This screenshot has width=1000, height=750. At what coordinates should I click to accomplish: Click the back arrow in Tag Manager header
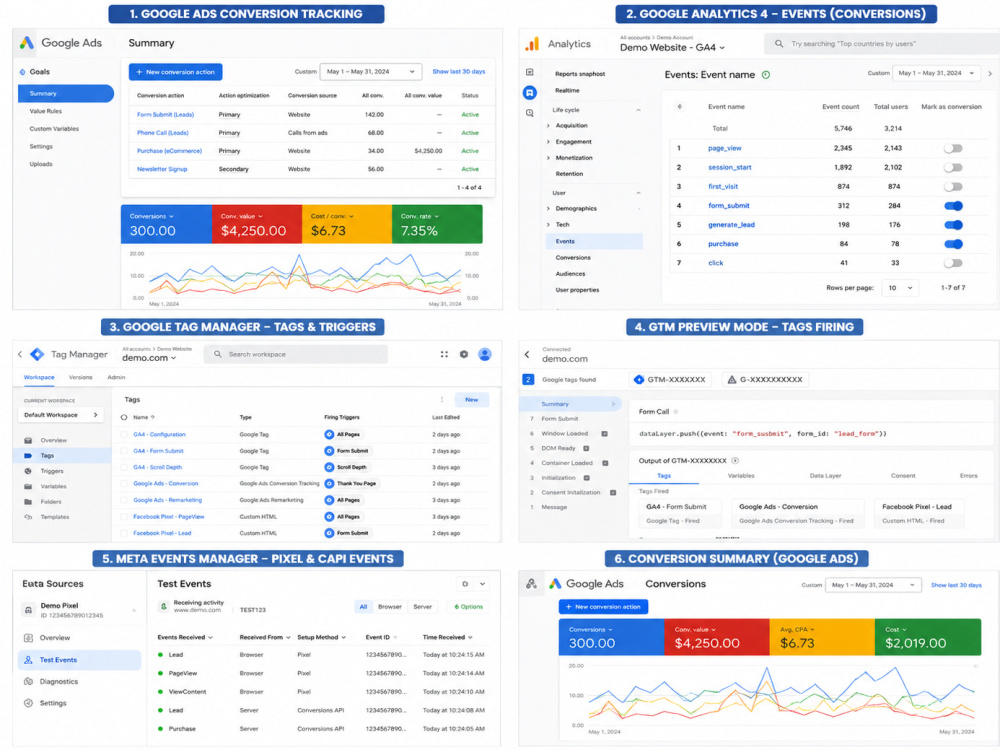point(20,355)
